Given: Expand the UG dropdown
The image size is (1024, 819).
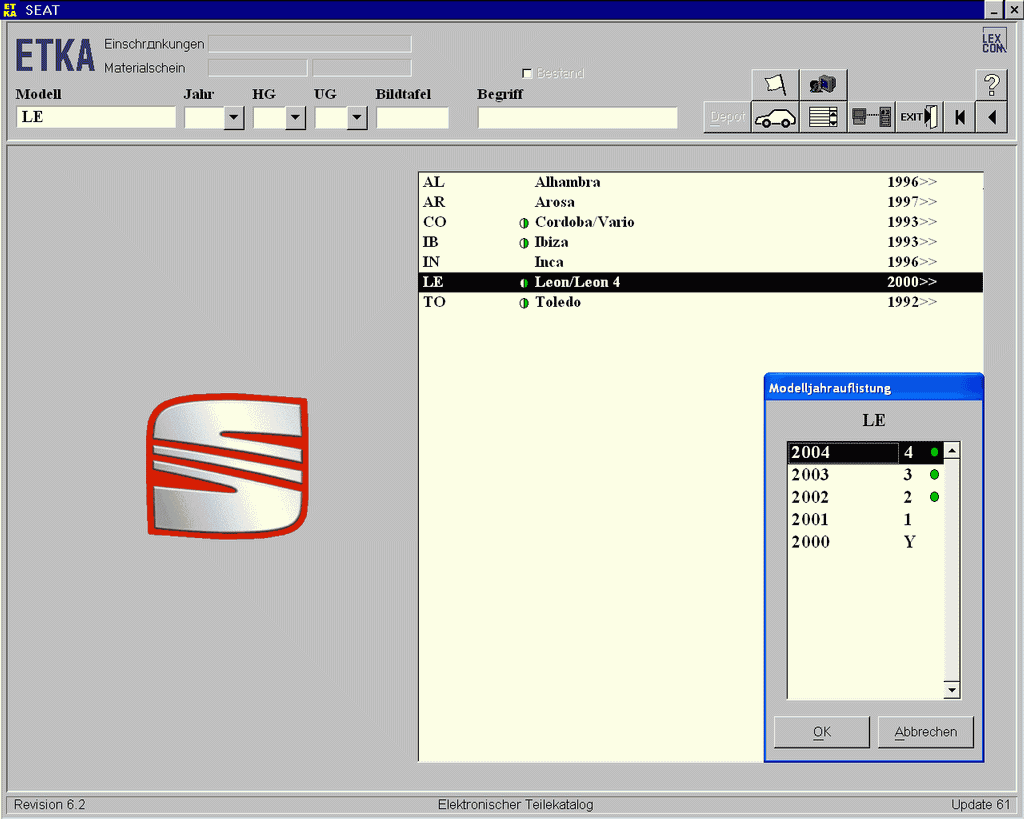Looking at the screenshot, I should click(x=357, y=118).
